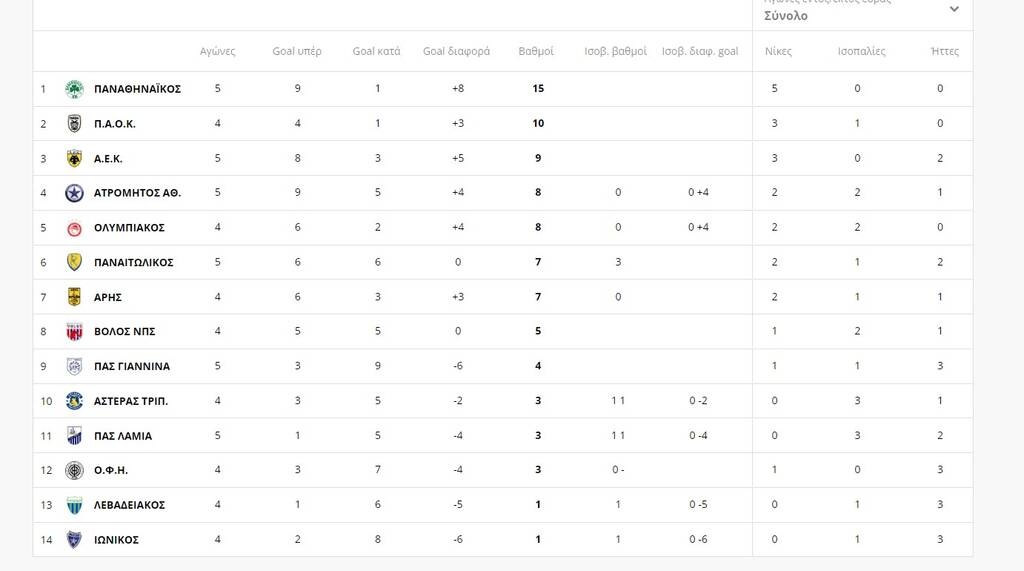Click the ΑΕΚ yellow eagle crest
Image resolution: width=1024 pixels, height=571 pixels.
click(x=74, y=158)
